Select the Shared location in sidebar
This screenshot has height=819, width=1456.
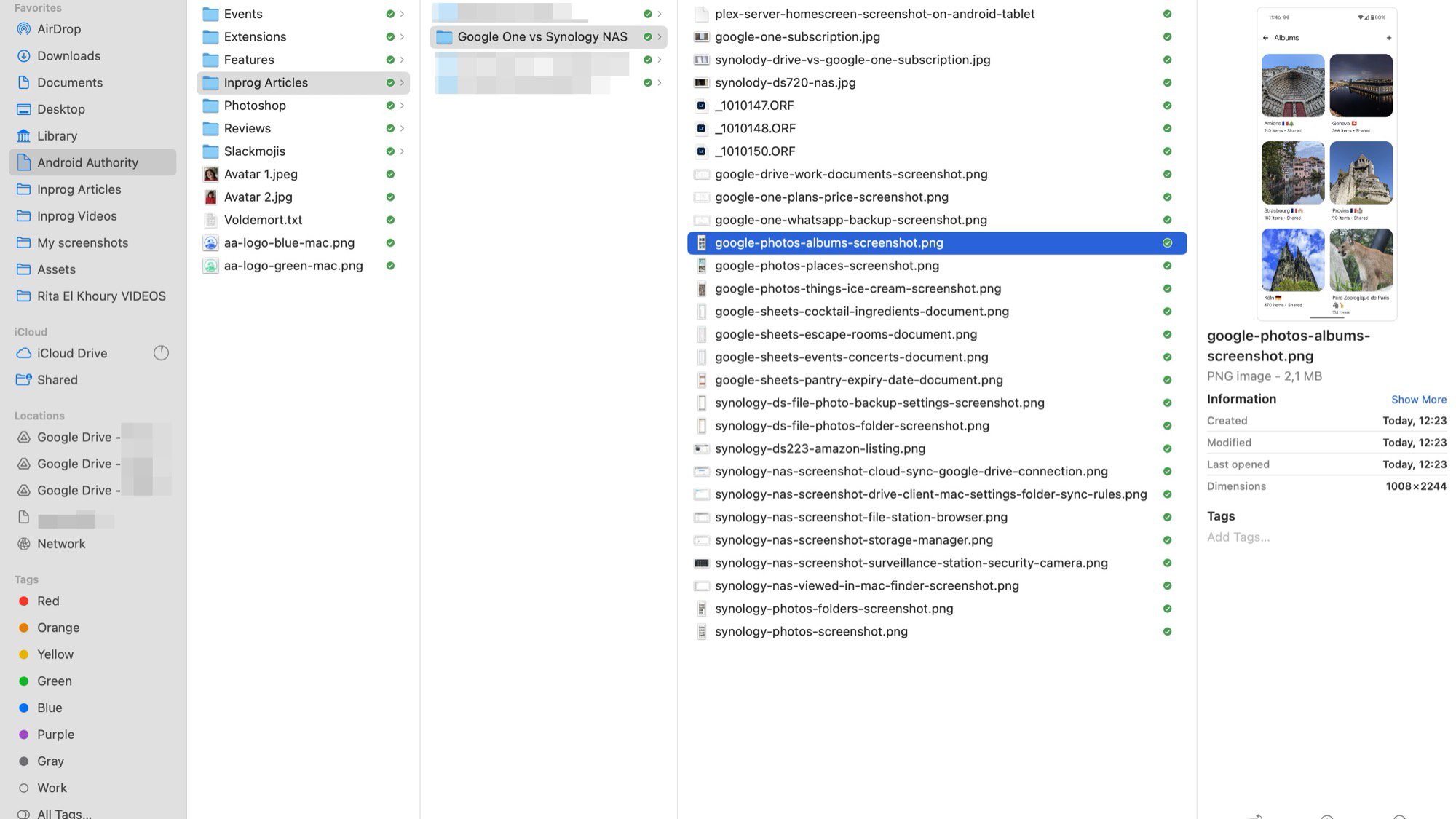tap(57, 379)
